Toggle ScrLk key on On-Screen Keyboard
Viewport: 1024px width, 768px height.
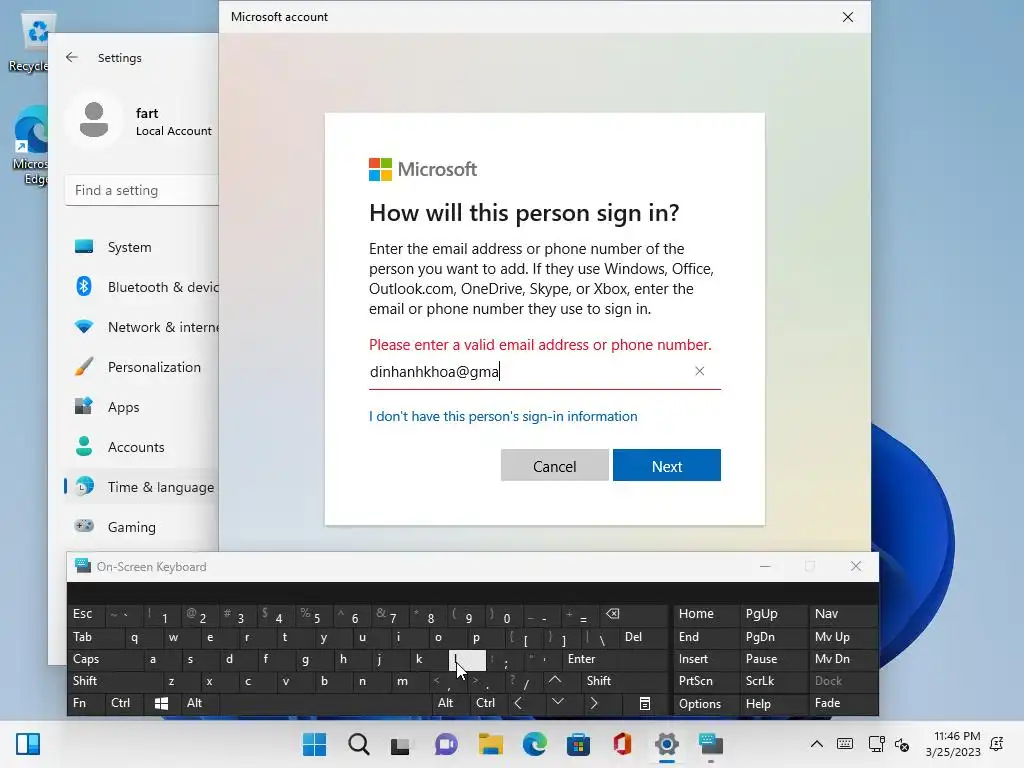click(773, 681)
